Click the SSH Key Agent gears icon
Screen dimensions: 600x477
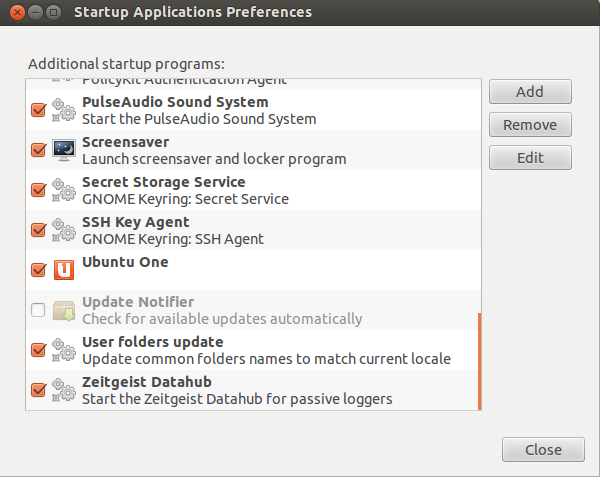(x=64, y=230)
